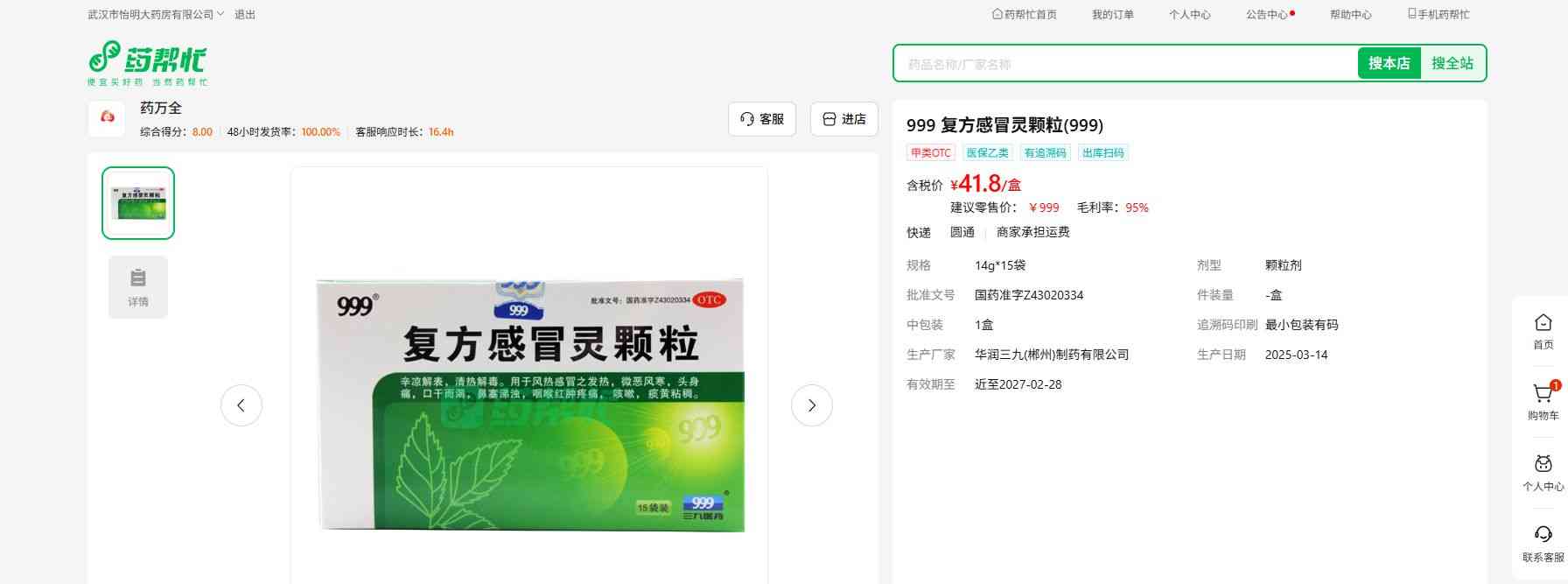Viewport: 1568px width, 584px height.
Task: Click 手机药帮忙 mobile icon link
Action: pos(1438,14)
